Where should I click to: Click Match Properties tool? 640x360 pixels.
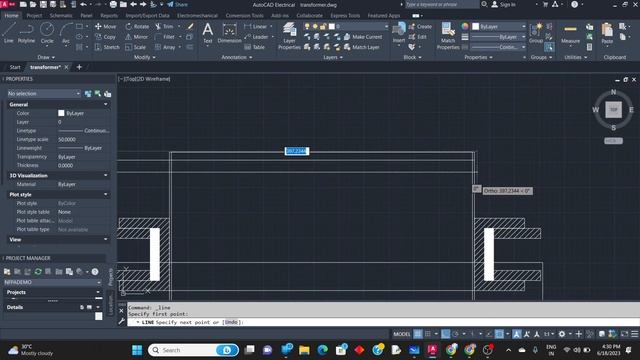(448, 36)
